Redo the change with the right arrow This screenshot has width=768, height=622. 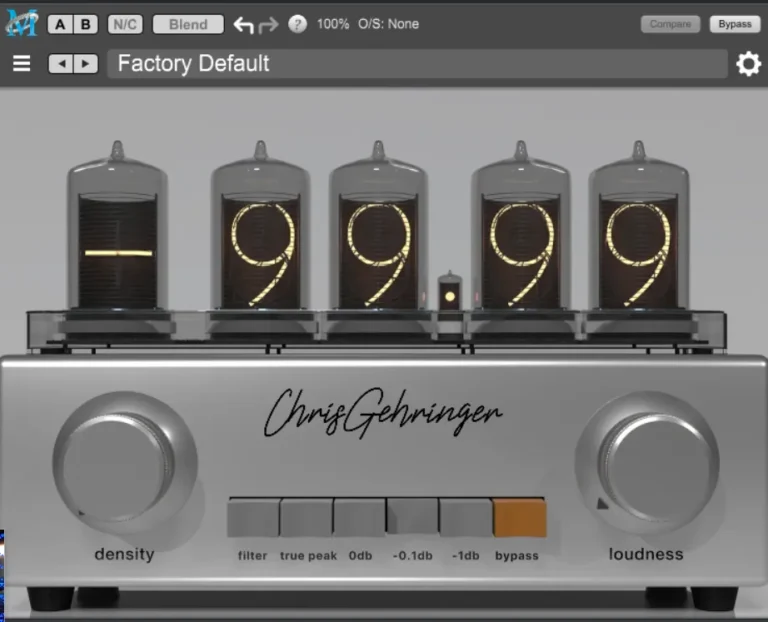268,24
